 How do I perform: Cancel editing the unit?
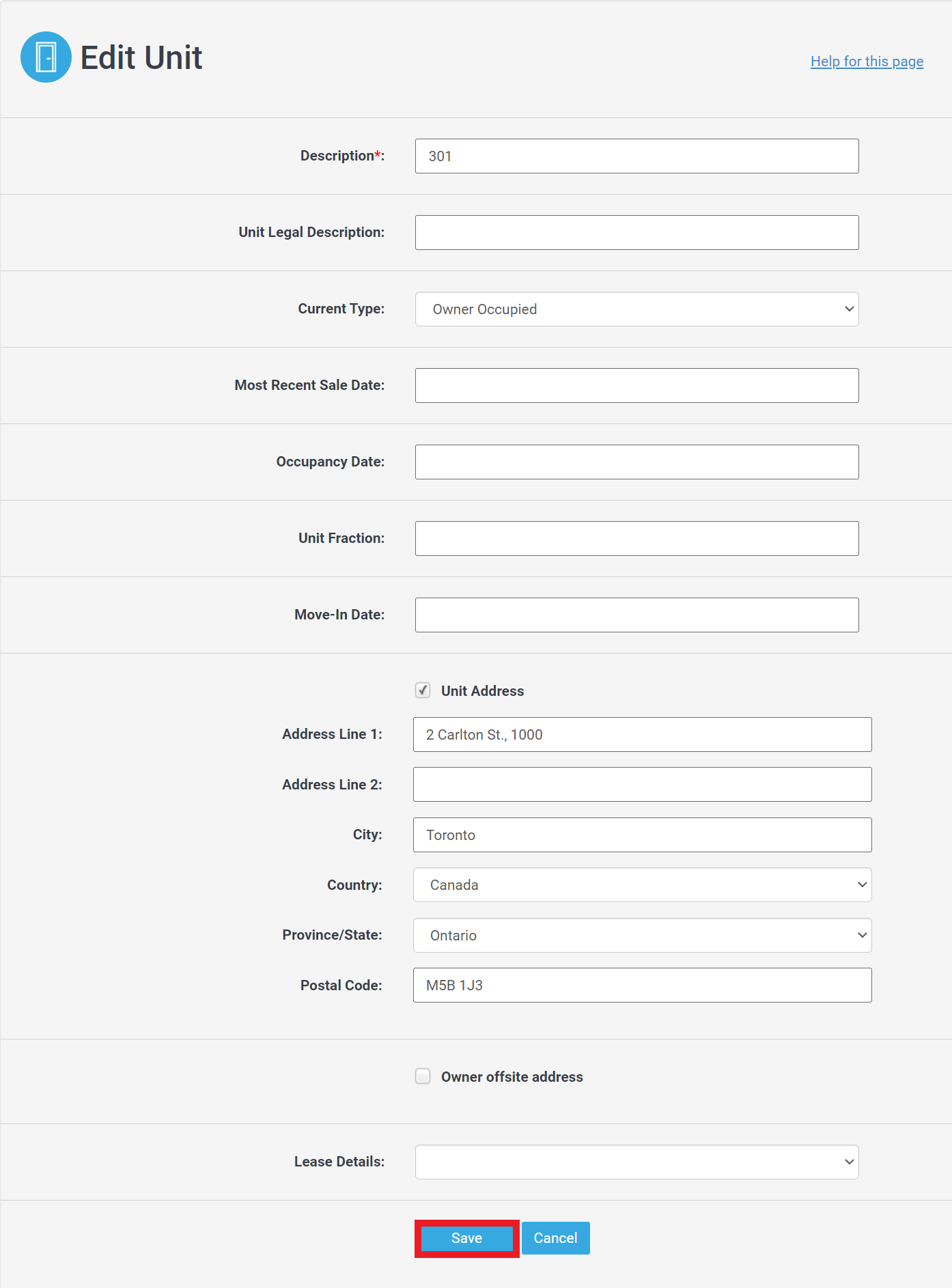555,1238
